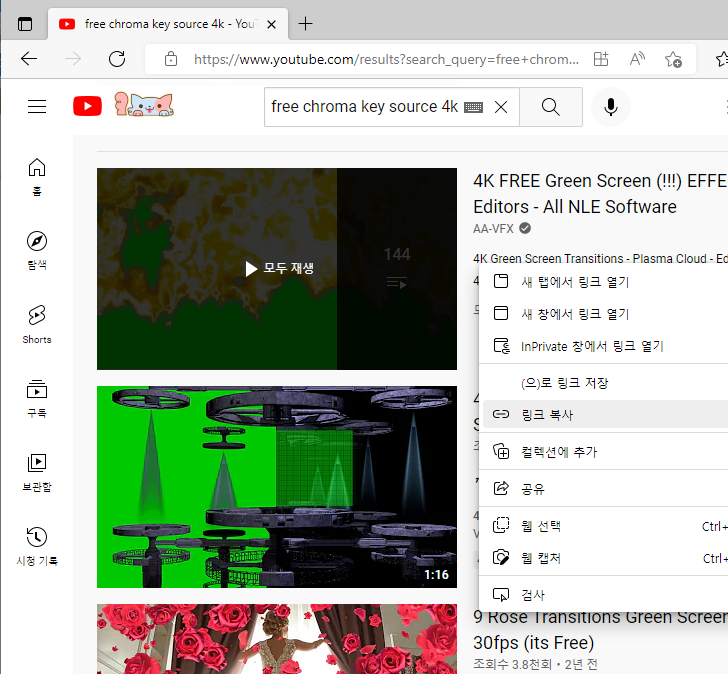Visit the AA-VFX channel
The width and height of the screenshot is (728, 674).
click(494, 229)
